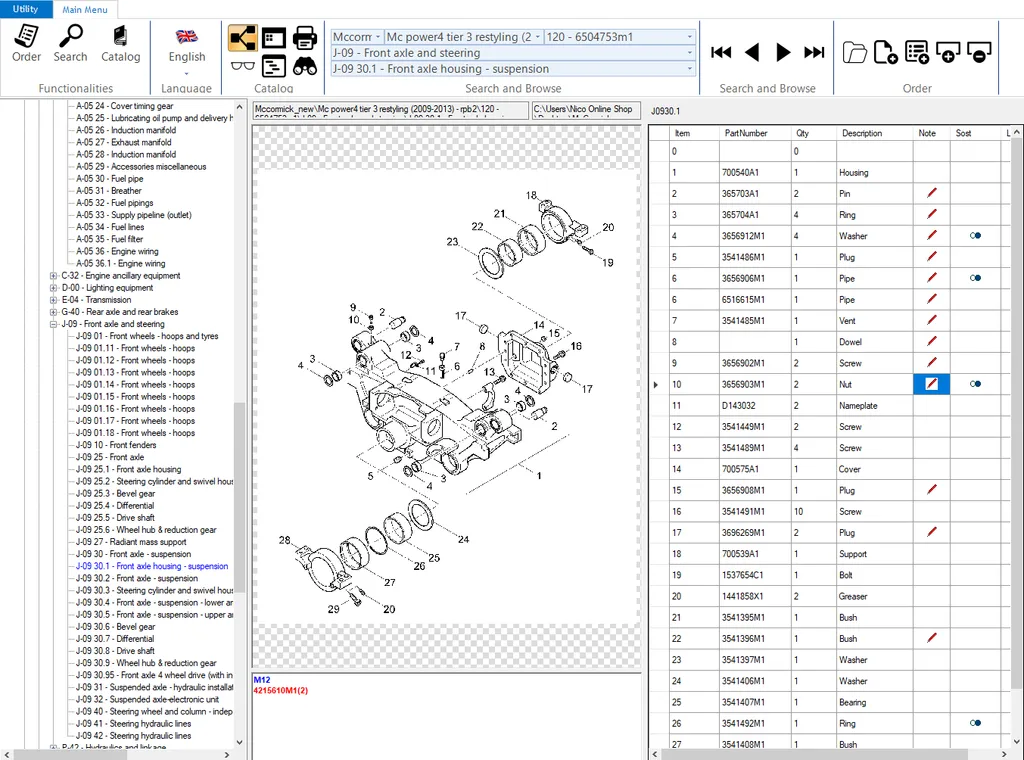Expand the C-32 Engine ancillary equipment node

pyautogui.click(x=54, y=276)
